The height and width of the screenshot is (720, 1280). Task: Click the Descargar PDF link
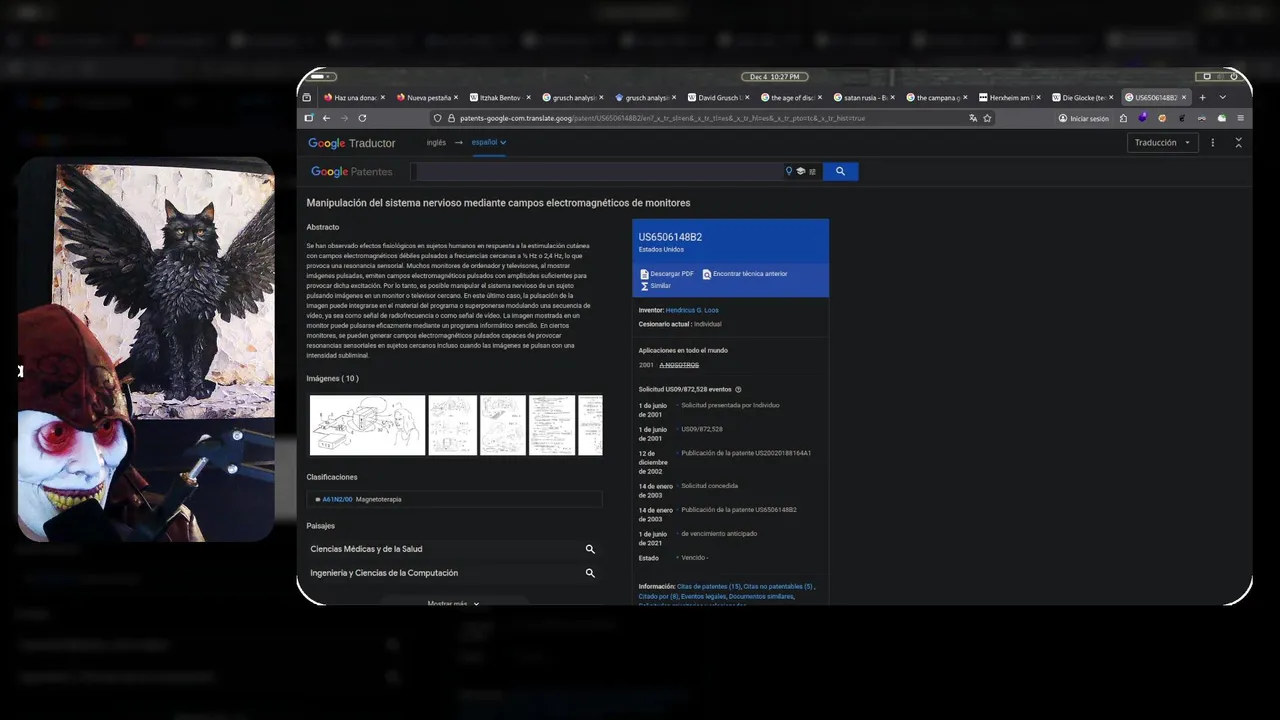tap(672, 274)
